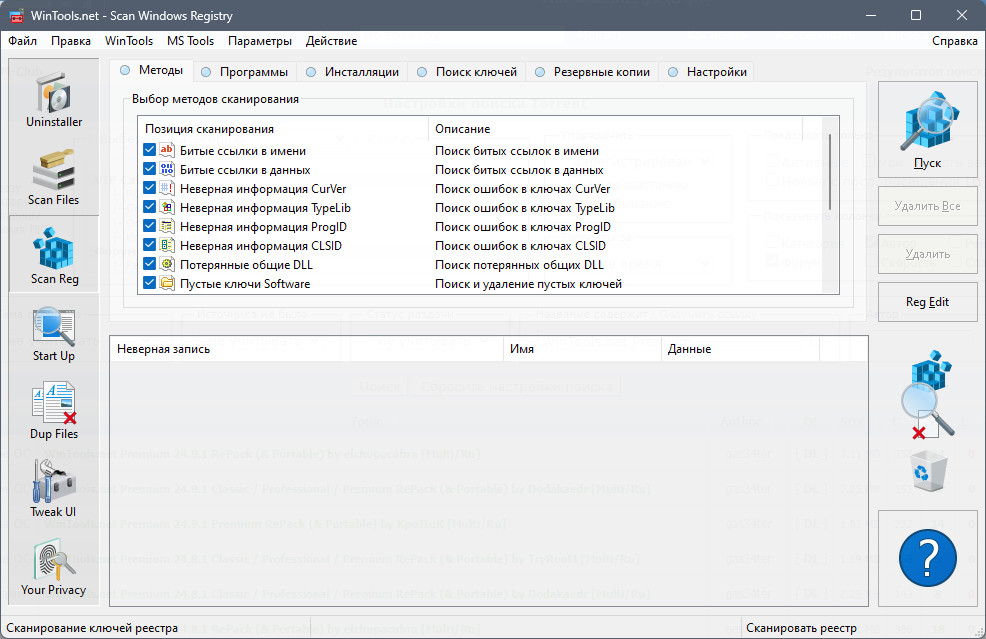Click the icon of Неверная информация CLSID
Screen dimensions: 986x639
pyautogui.click(x=167, y=245)
